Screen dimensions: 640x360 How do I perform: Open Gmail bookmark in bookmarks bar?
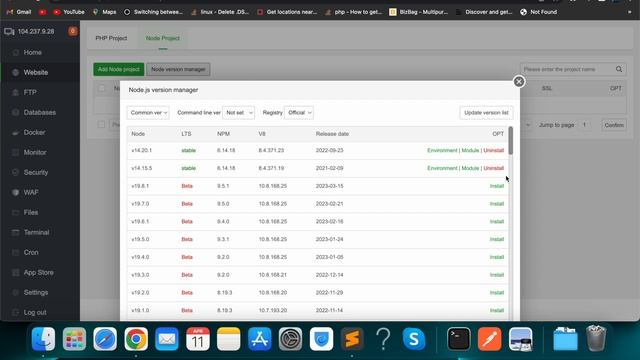[x=19, y=12]
